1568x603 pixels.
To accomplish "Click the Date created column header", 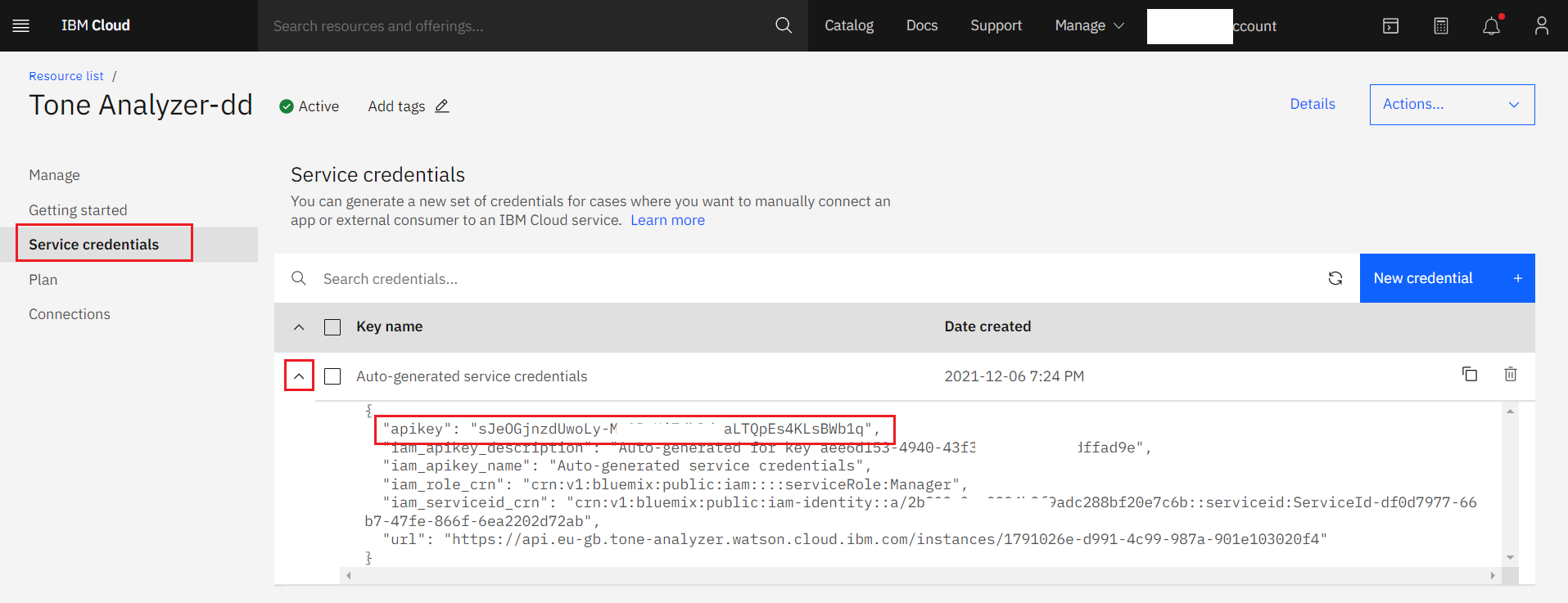I will point(987,326).
